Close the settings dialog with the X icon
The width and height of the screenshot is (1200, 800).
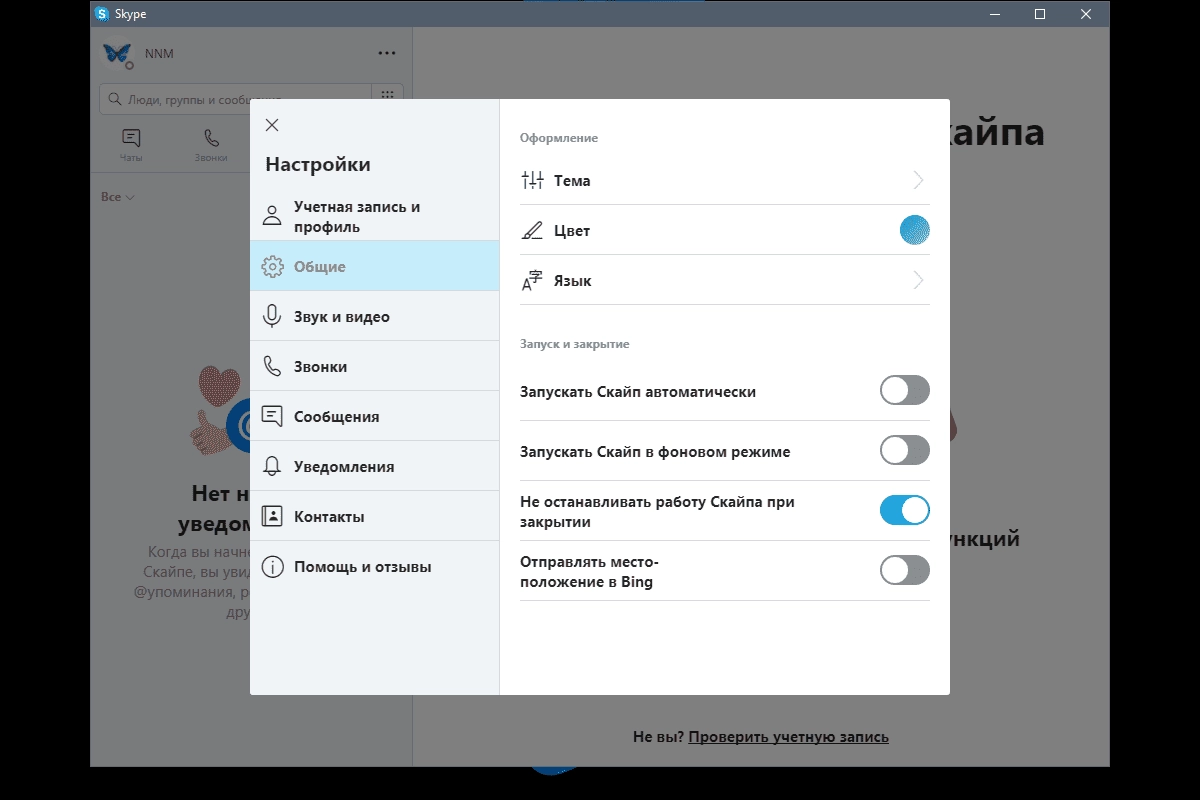(272, 125)
